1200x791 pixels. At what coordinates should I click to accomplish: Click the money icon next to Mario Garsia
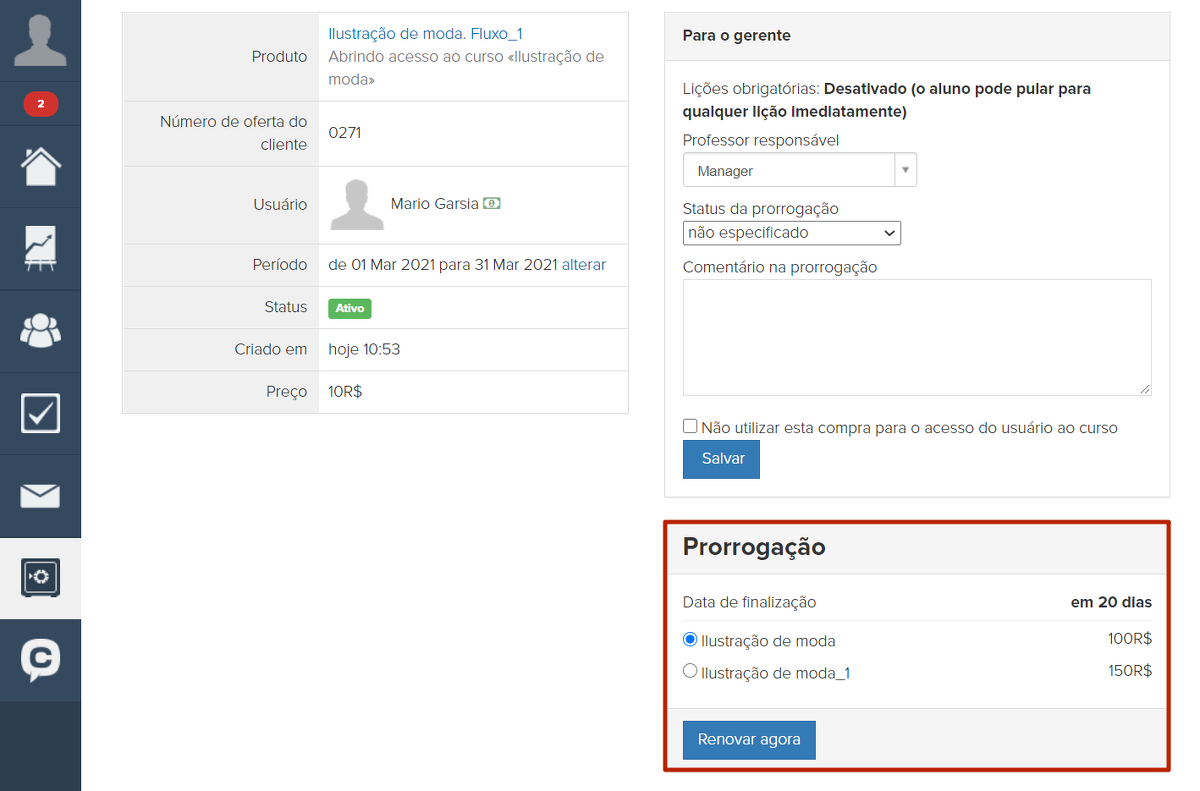tap(491, 203)
